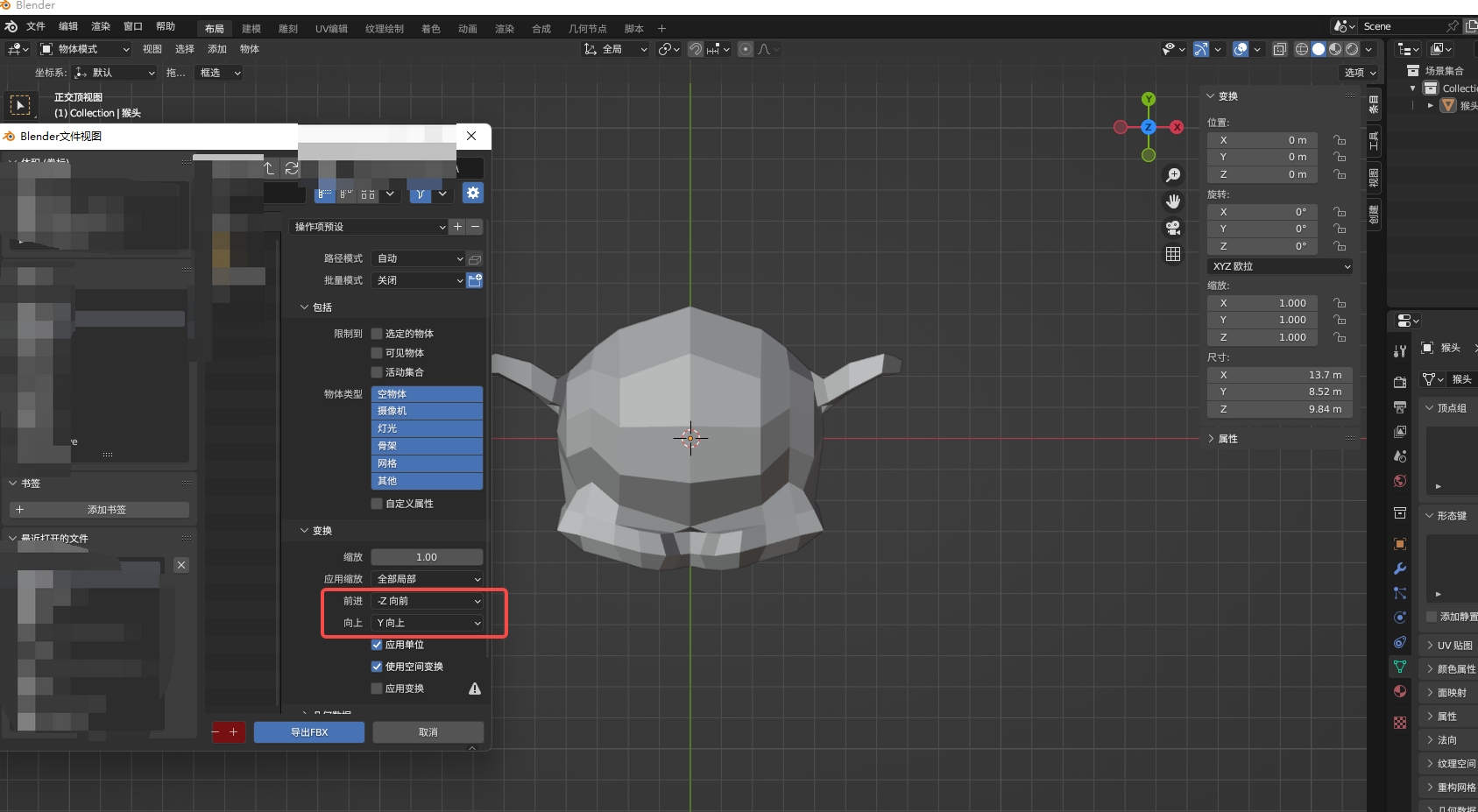Open the Material properties tab icon
The width and height of the screenshot is (1478, 812).
[x=1400, y=691]
